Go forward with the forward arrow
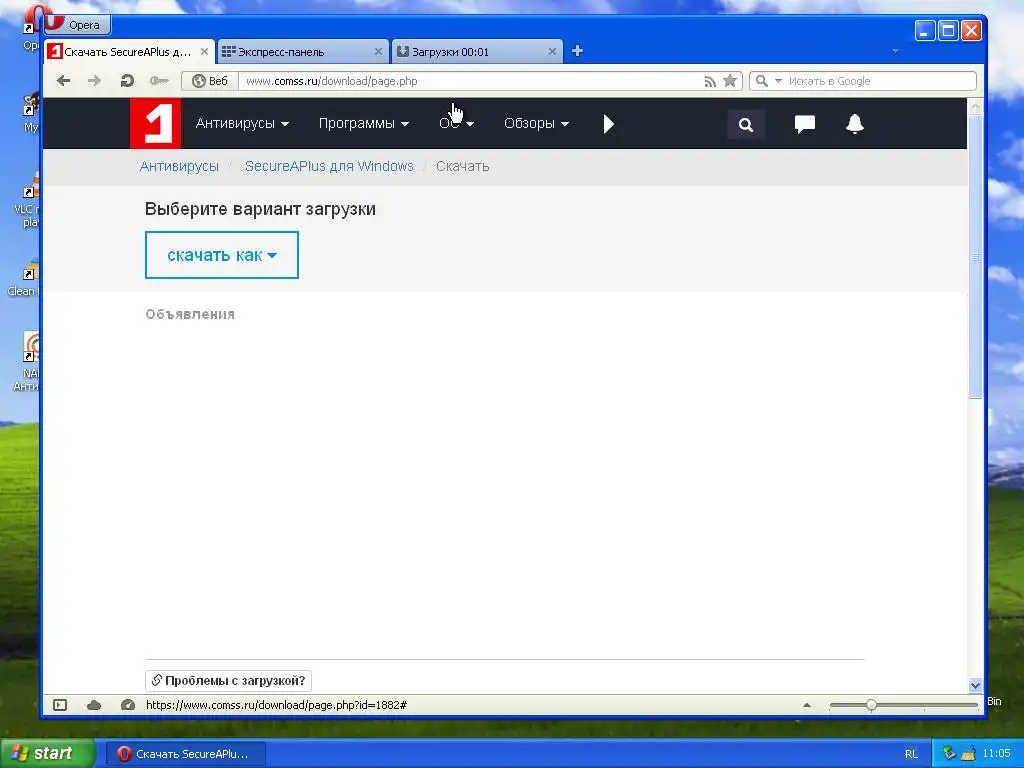 point(95,81)
